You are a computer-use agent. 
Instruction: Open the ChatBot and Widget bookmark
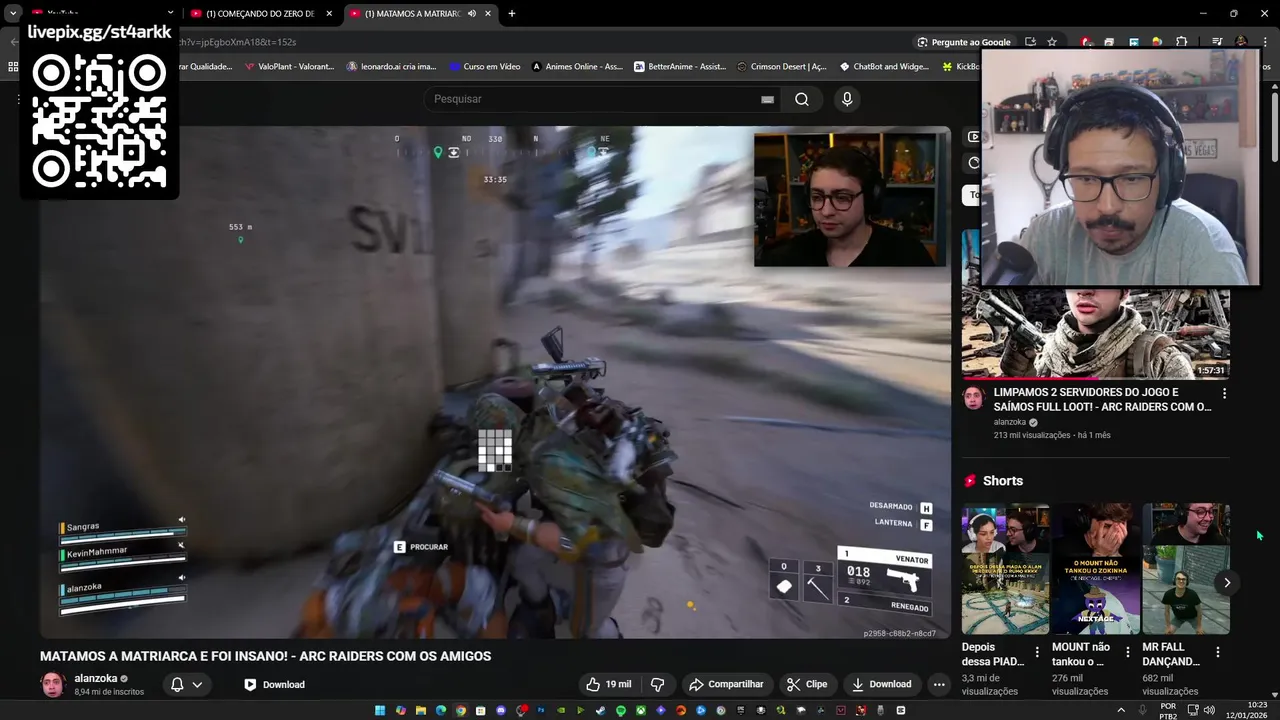point(884,67)
